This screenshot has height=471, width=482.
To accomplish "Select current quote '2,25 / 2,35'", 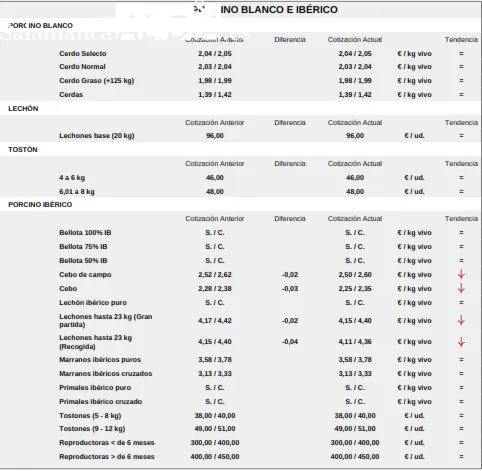I will [x=355, y=289].
